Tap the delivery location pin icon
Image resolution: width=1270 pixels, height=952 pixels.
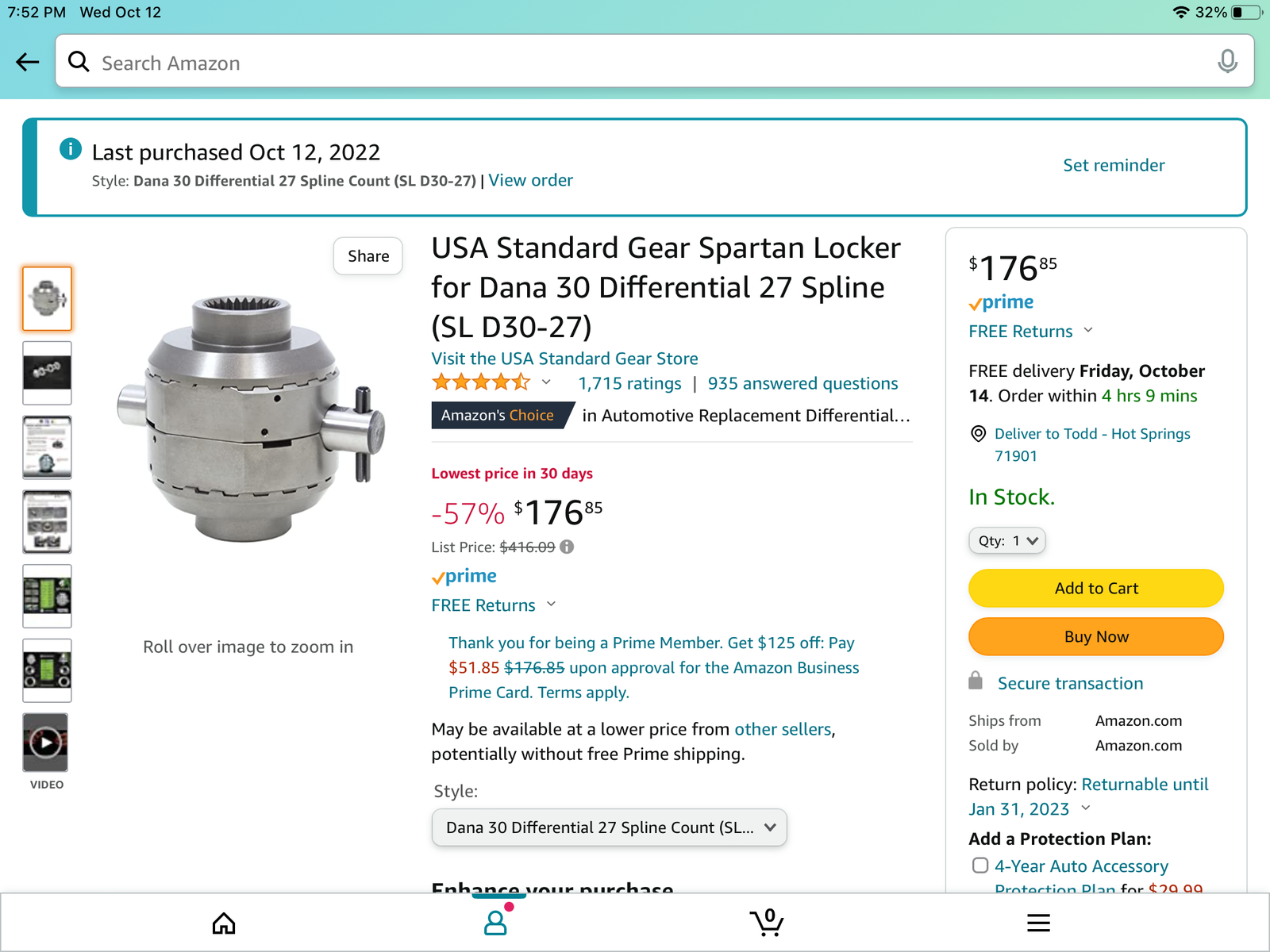(979, 434)
